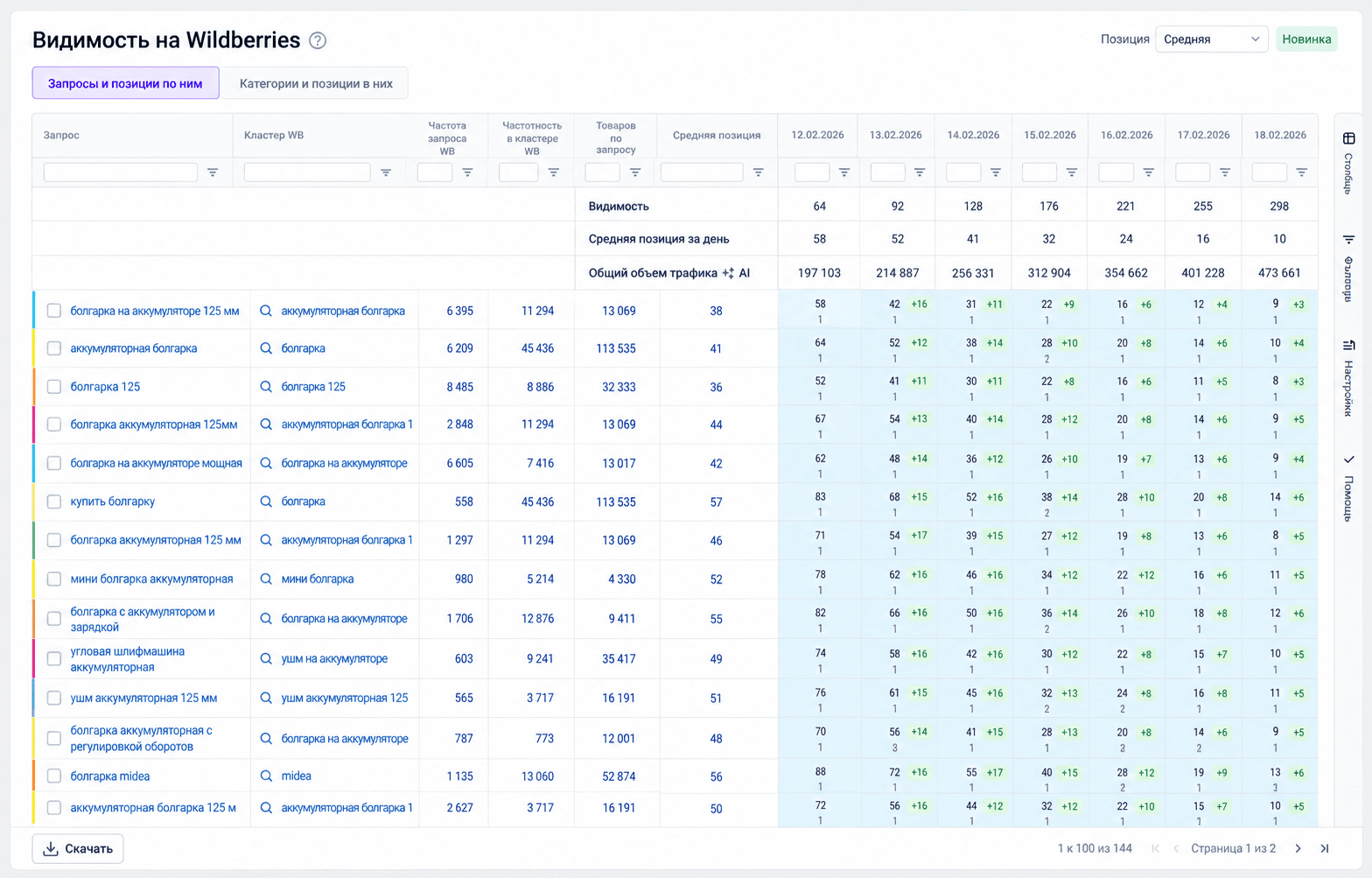The image size is (1372, 878).
Task: Tick the checkbox for болгарка на аккумуляторе 125 мм
Action: [54, 311]
